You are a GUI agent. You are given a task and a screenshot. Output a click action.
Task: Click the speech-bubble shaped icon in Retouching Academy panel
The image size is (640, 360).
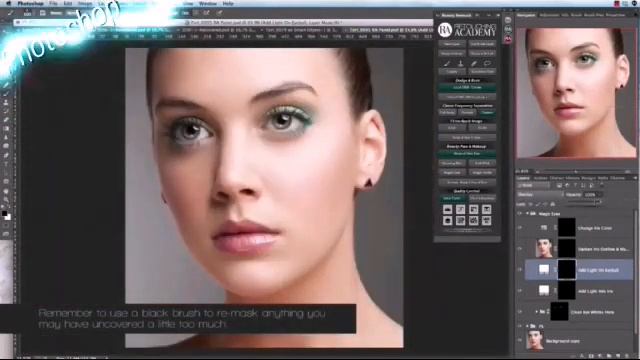tap(487, 63)
